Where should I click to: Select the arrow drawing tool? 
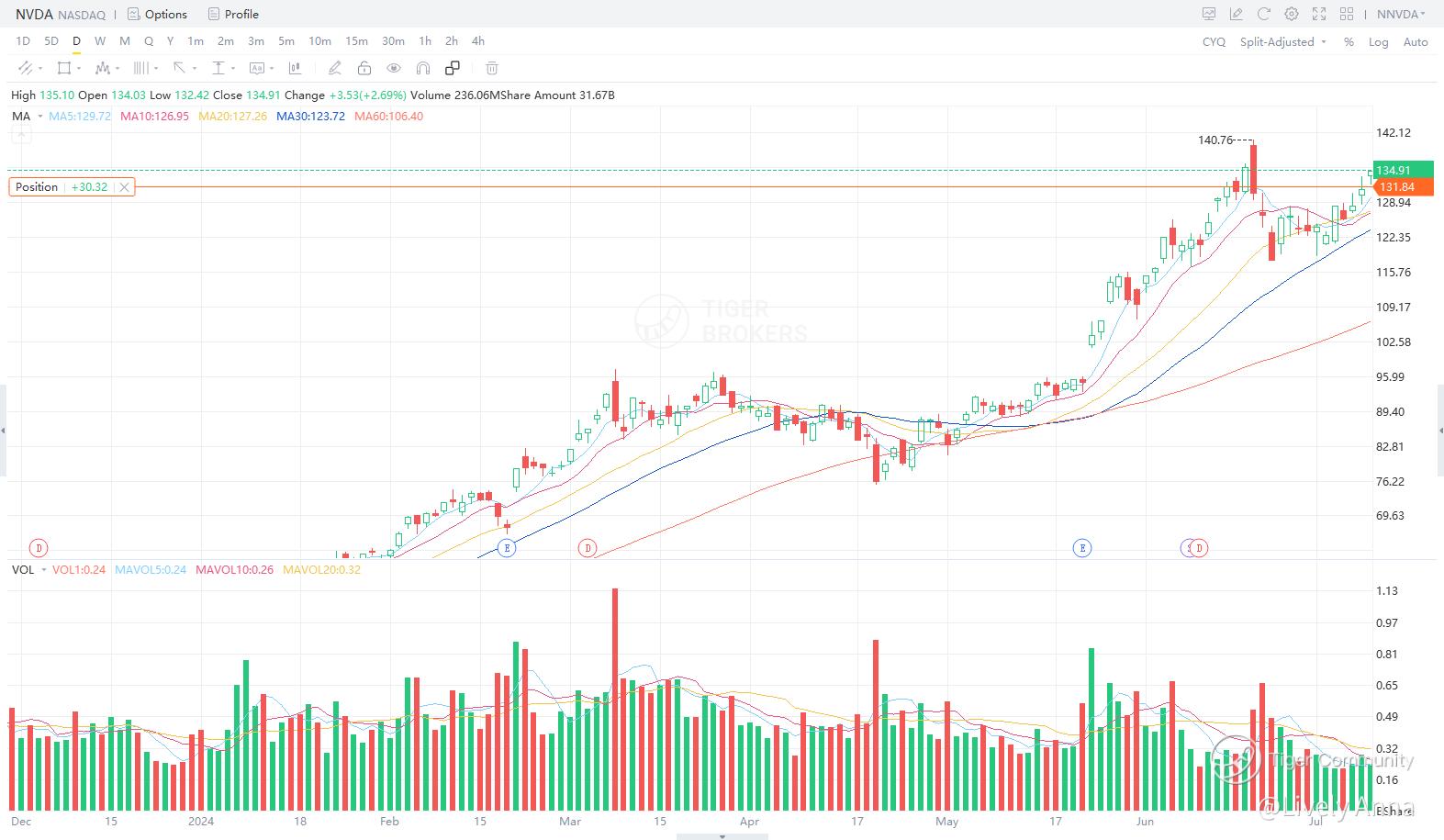[180, 68]
